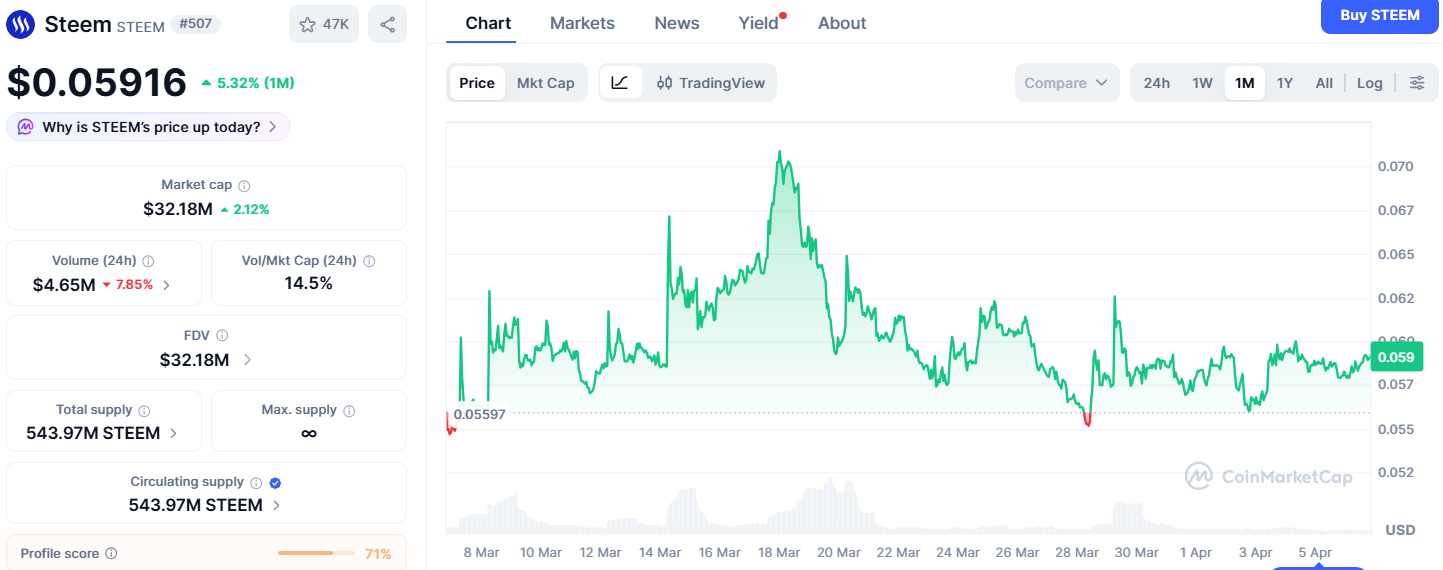This screenshot has width=1443, height=570.
Task: Click the Circulating supply info icon
Action: coord(256,482)
